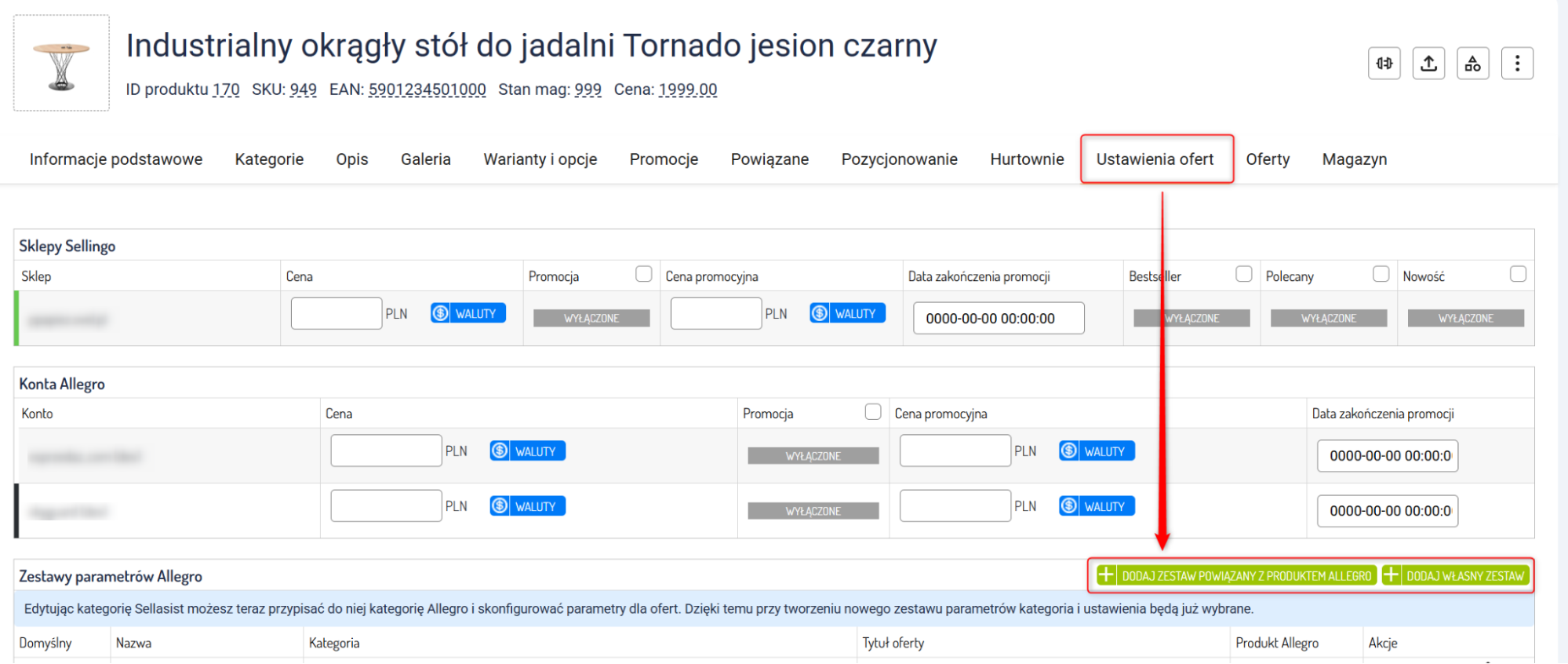
Task: Open the Oferty tab
Action: [1268, 159]
